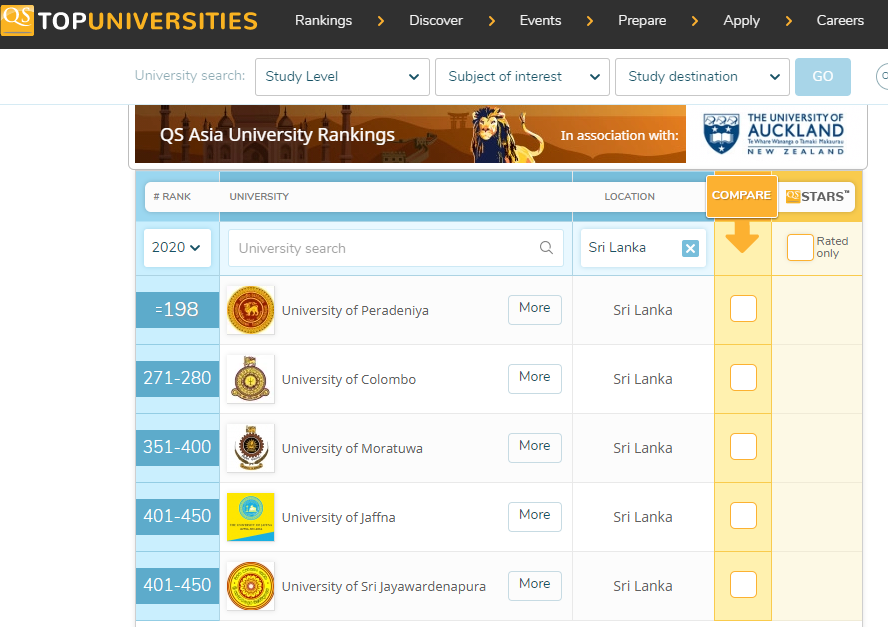Screen dimensions: 888x627
Task: Open the Subject of interest dropdown
Action: point(522,77)
